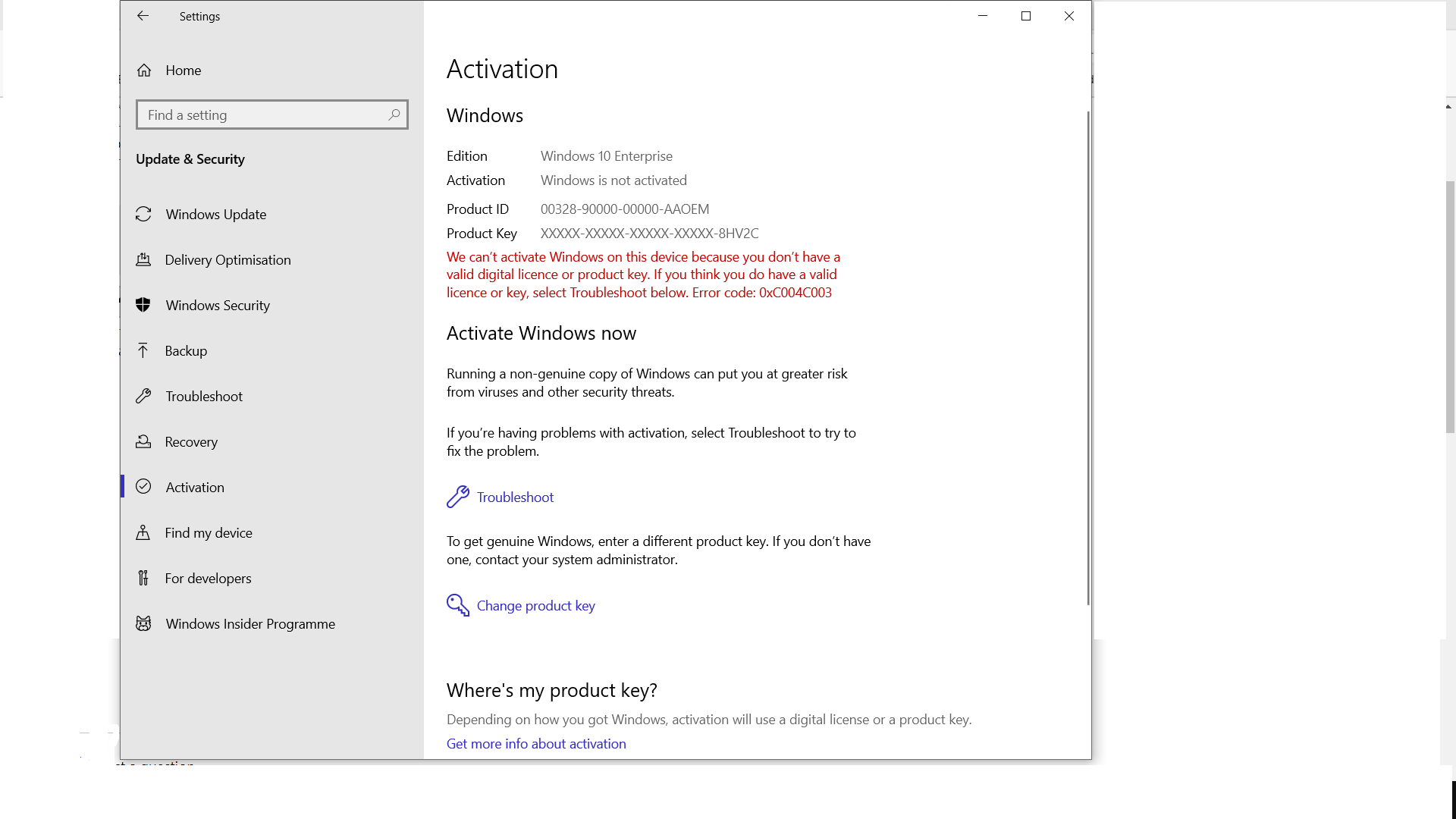Click the Activation page title
1456x819 pixels.
[x=502, y=69]
